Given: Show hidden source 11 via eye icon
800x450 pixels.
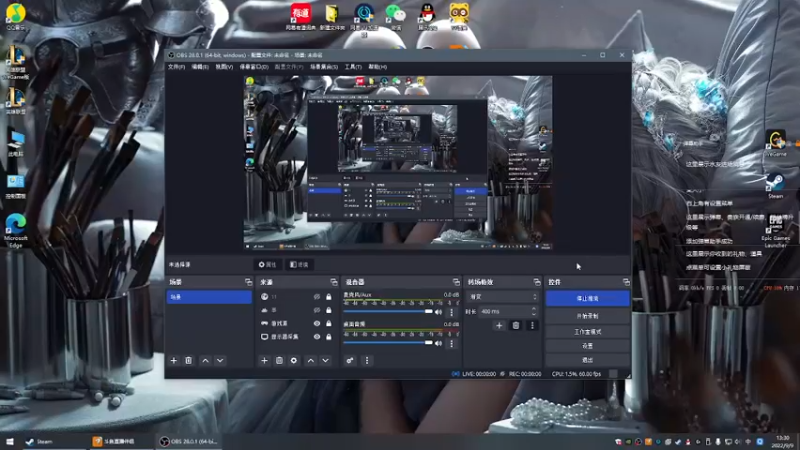Looking at the screenshot, I should [317, 296].
